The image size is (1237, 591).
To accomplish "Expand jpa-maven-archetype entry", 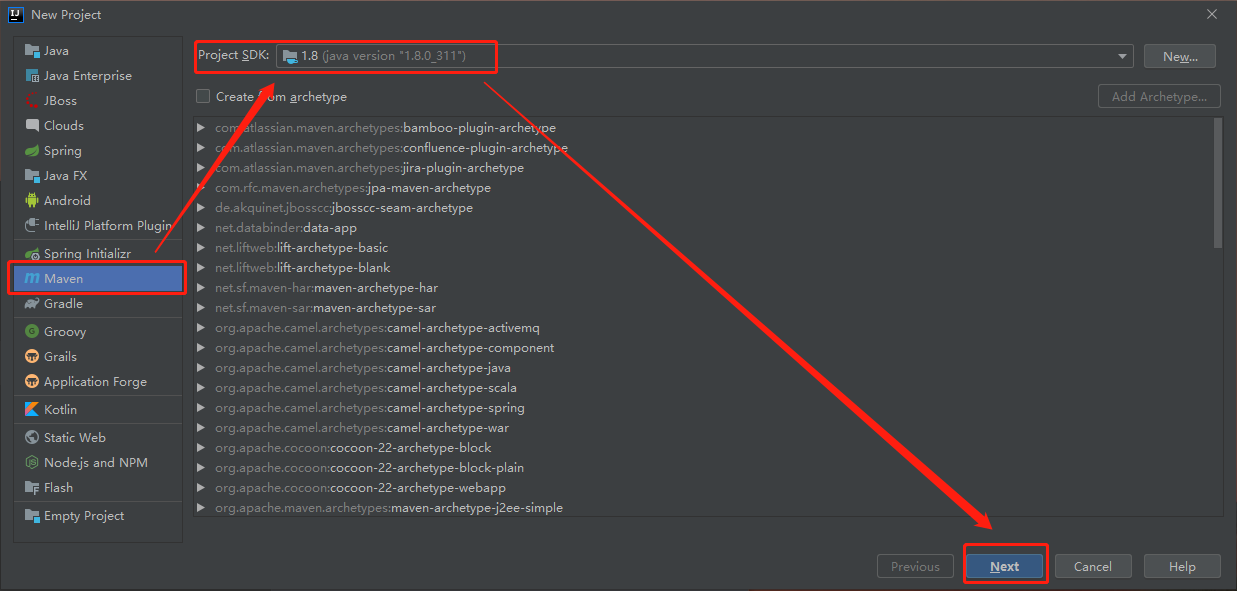I will 201,188.
